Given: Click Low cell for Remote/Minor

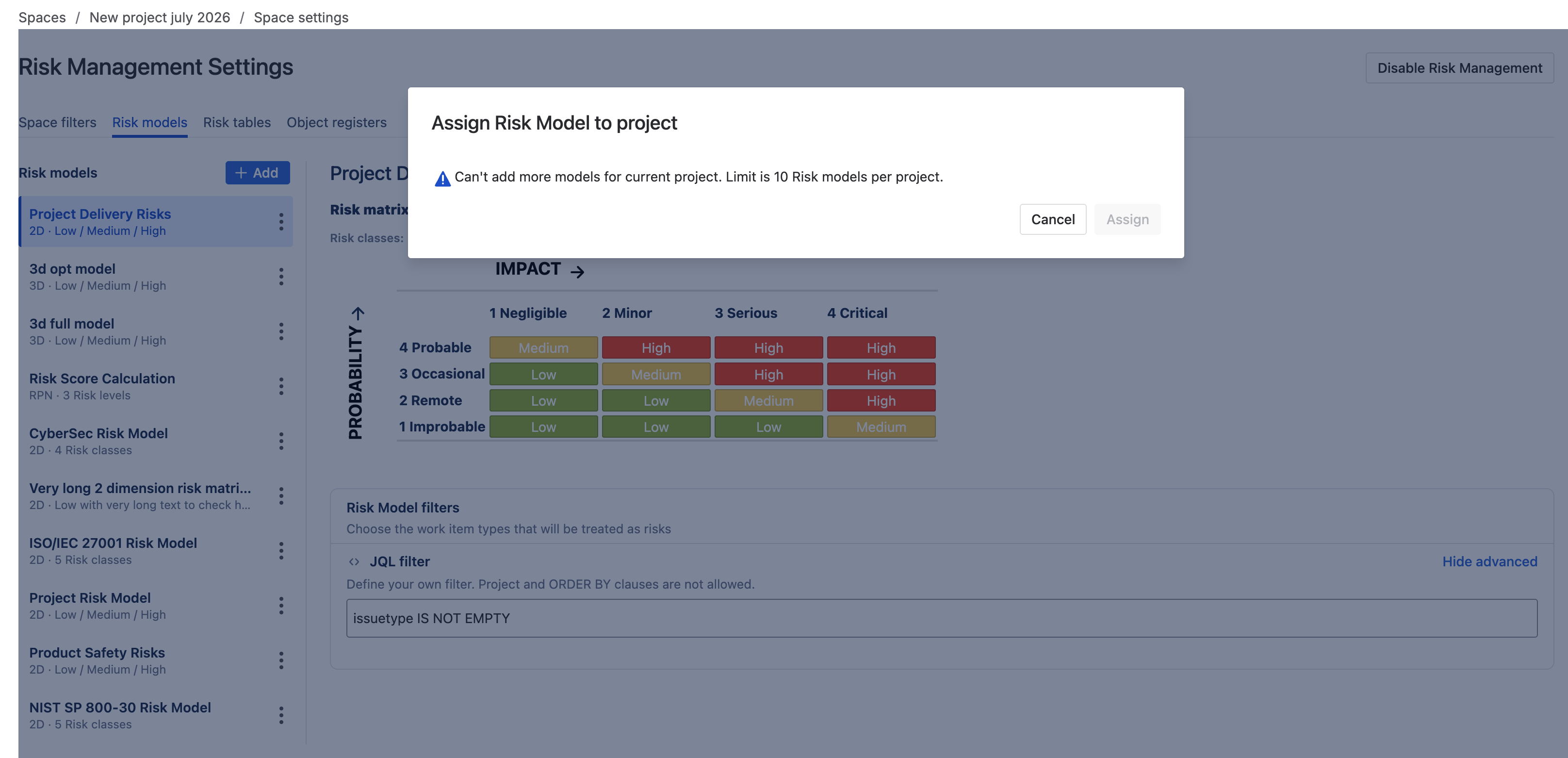Looking at the screenshot, I should click(x=656, y=401).
